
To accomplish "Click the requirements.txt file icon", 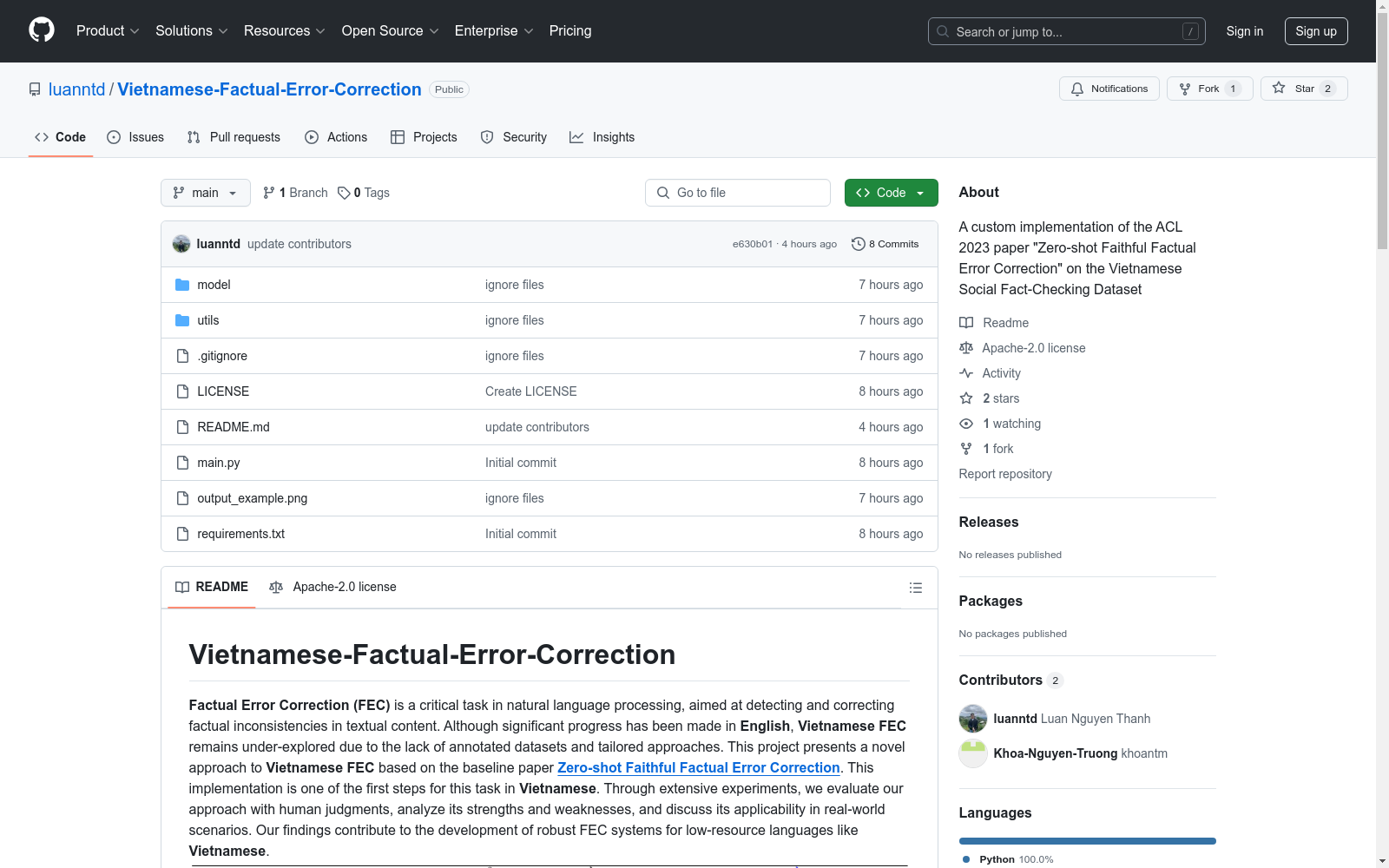I will pos(182,534).
